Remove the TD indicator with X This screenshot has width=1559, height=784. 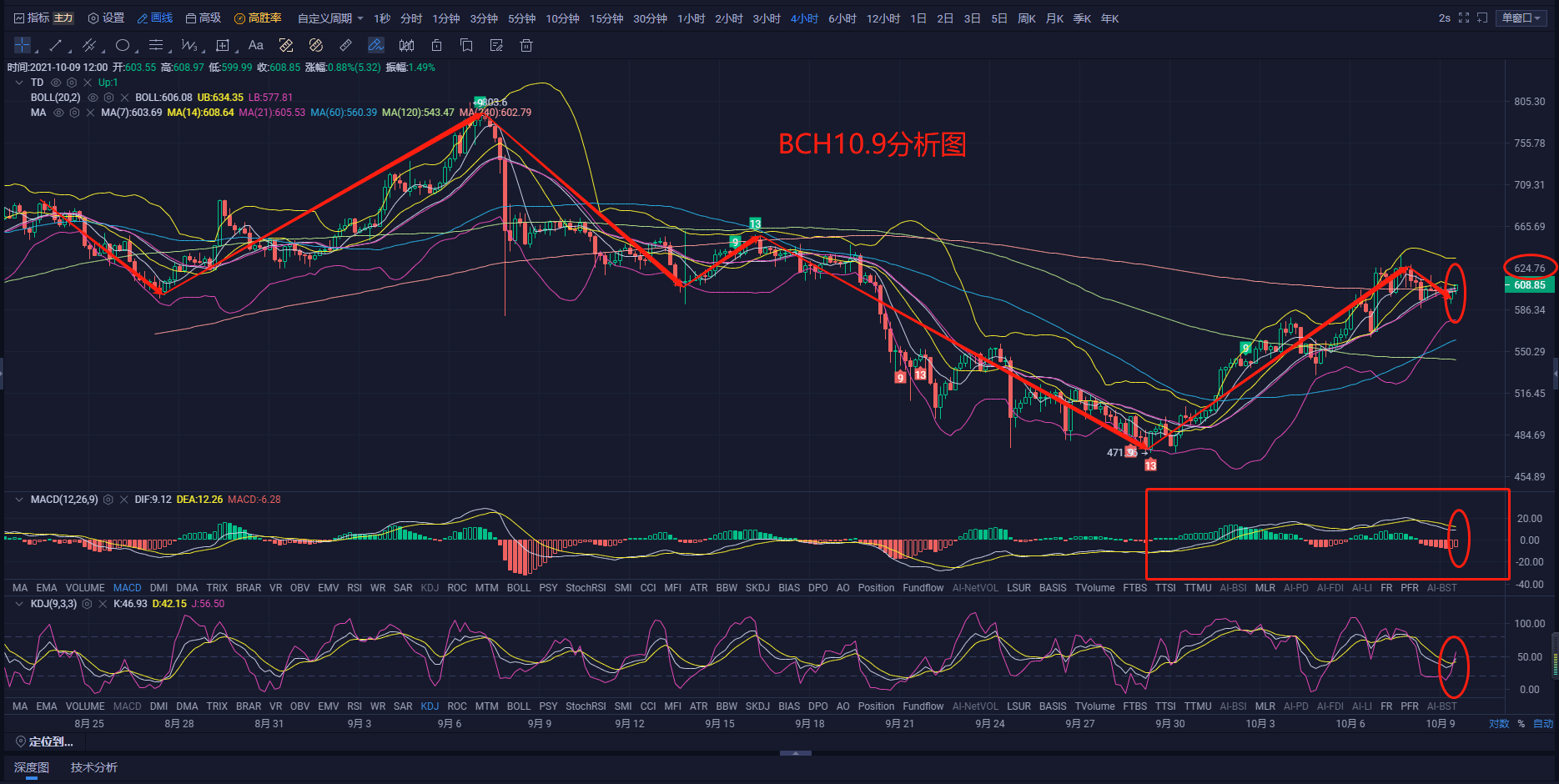(88, 83)
